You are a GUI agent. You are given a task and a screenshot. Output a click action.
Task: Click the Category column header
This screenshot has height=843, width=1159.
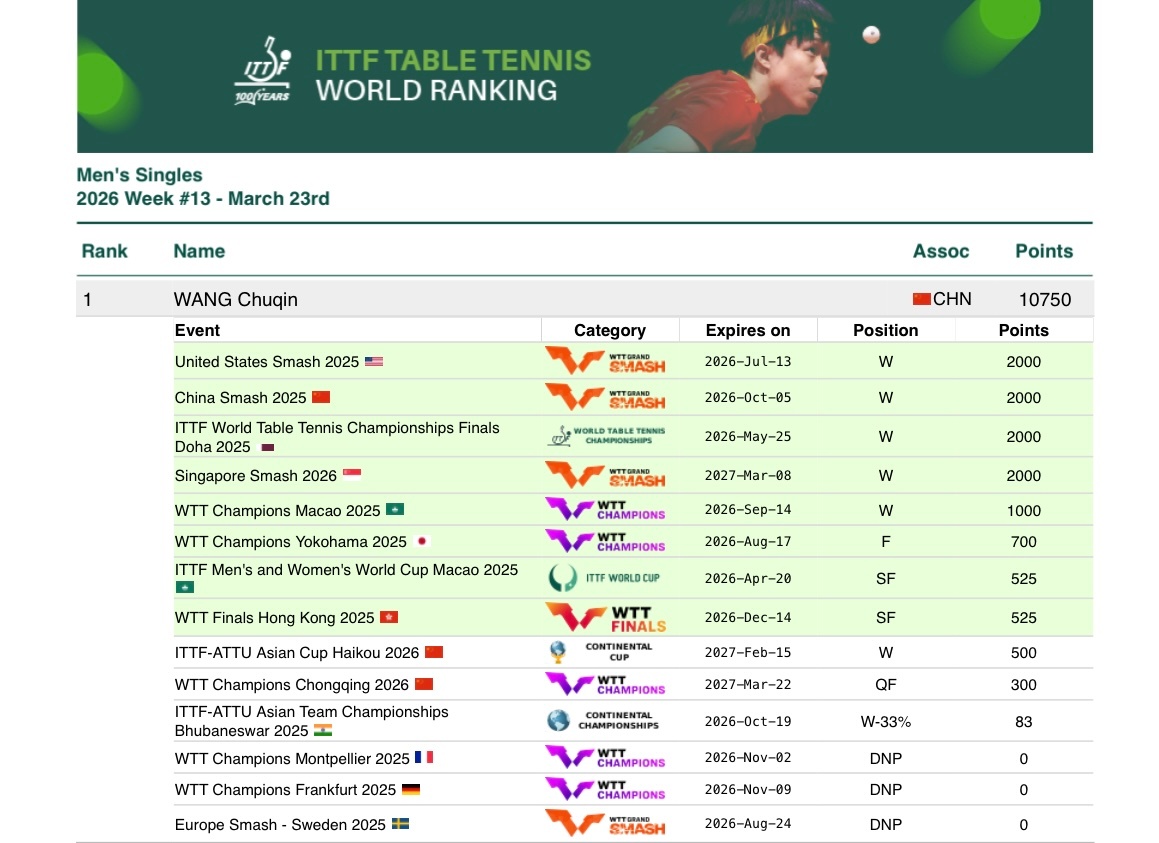tap(610, 331)
